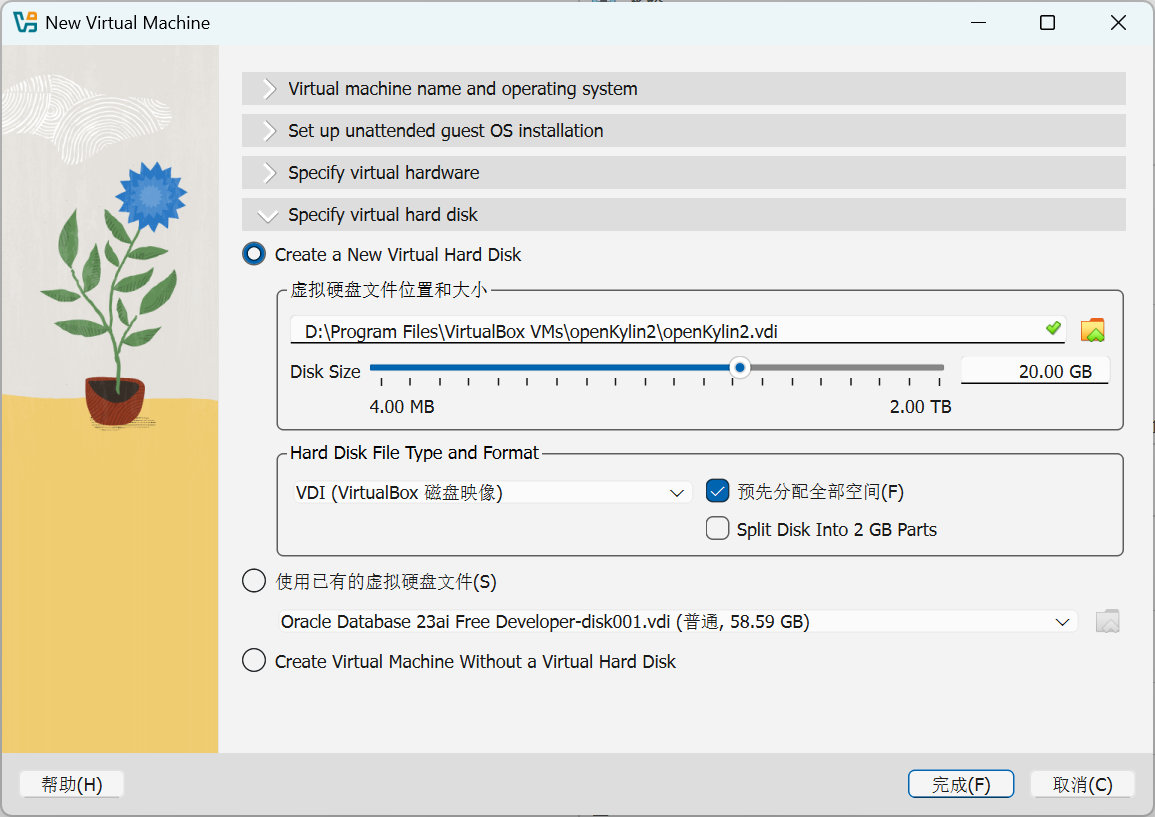The height and width of the screenshot is (817, 1155).
Task: Open Oracle Database 23ai disk dropdown
Action: tap(678, 622)
